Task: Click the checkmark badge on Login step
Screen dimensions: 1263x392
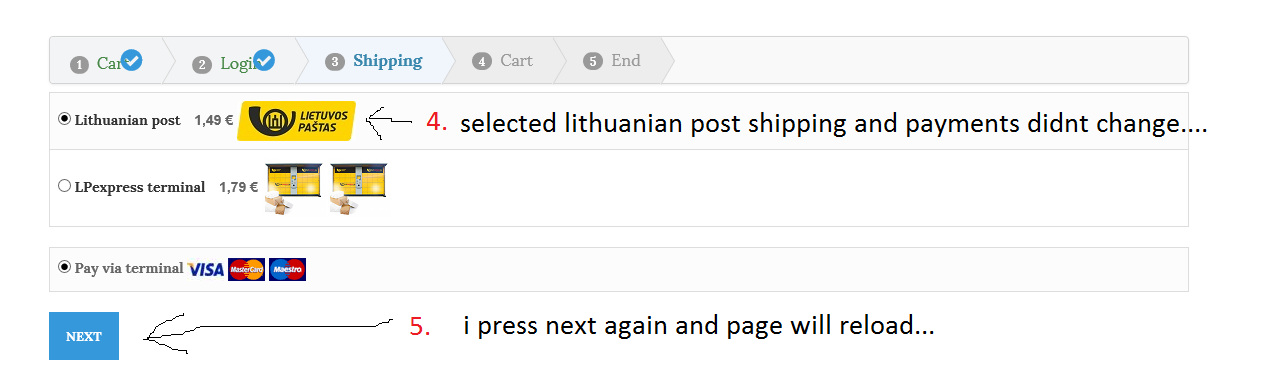Action: pos(264,60)
